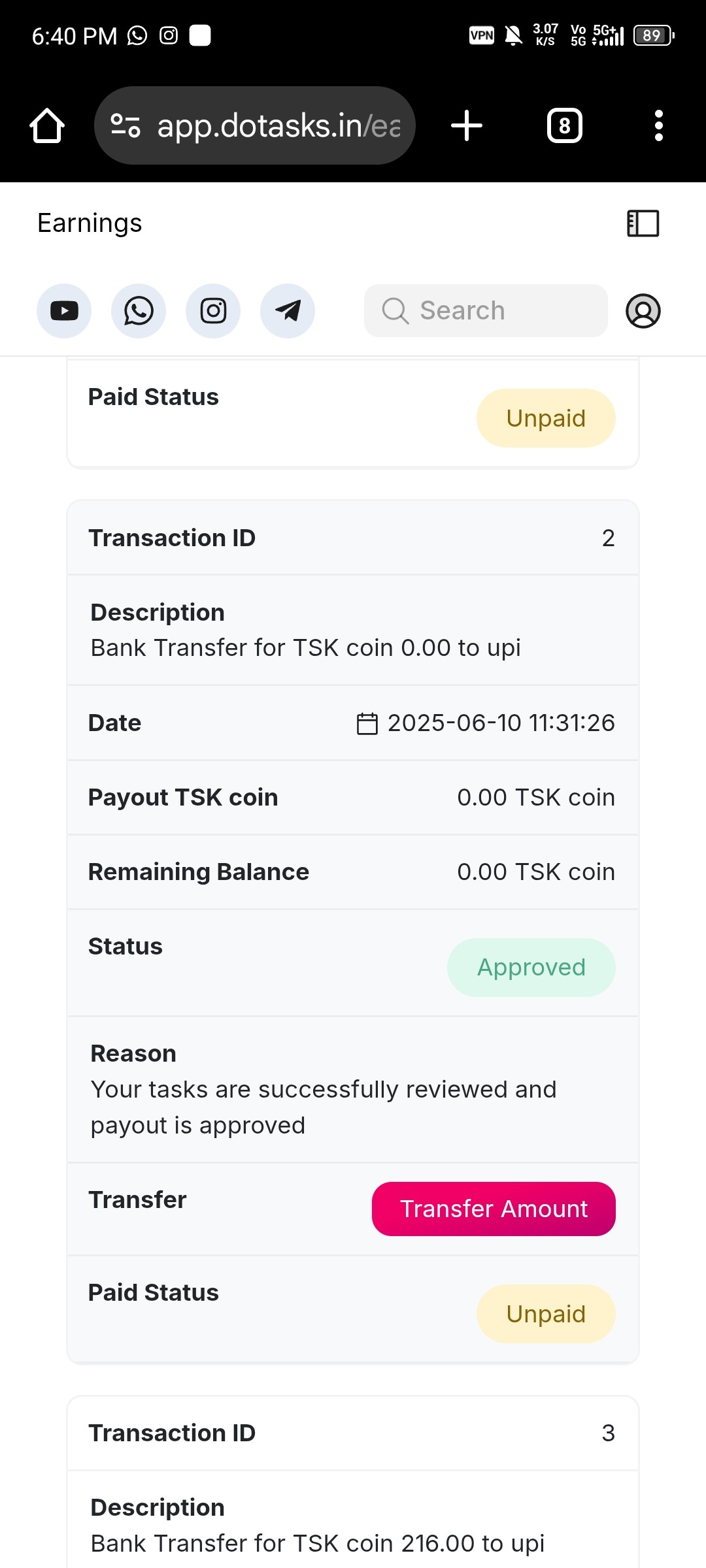Screen dimensions: 706x1568
Task: Open the WhatsApp social link
Action: (139, 311)
